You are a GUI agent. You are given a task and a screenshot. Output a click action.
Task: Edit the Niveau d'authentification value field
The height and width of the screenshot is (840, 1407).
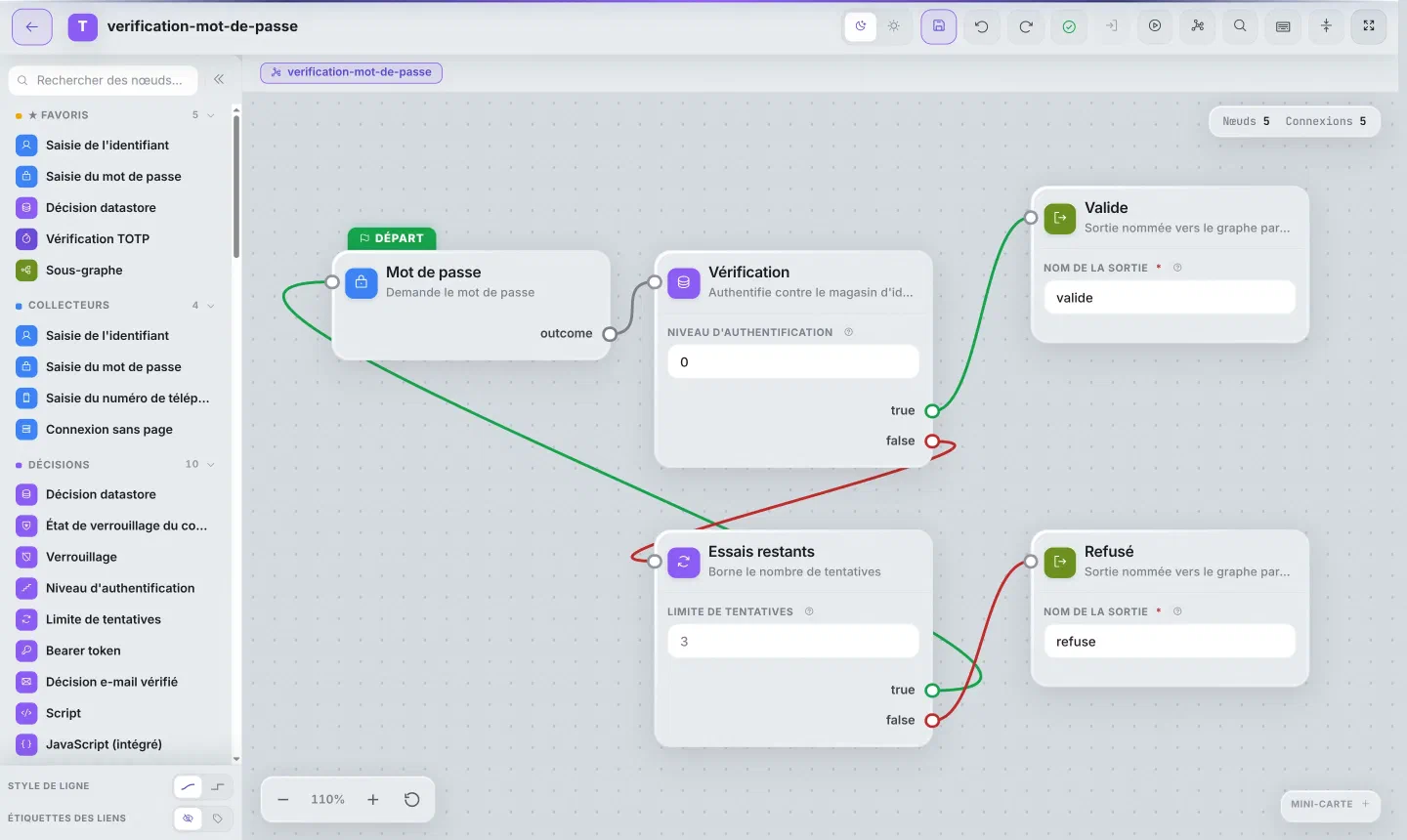pyautogui.click(x=793, y=361)
